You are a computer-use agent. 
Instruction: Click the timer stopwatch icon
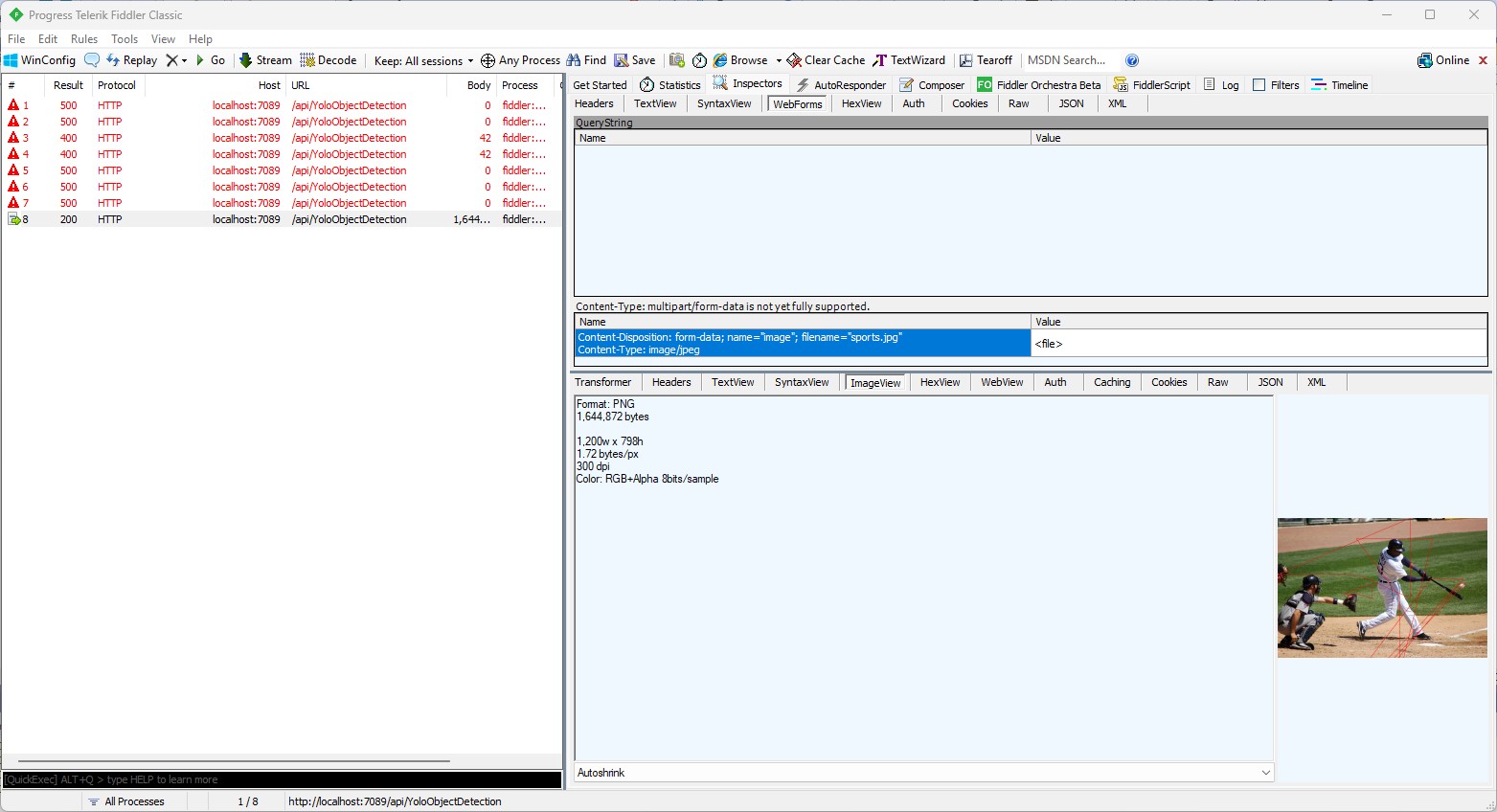pos(700,60)
